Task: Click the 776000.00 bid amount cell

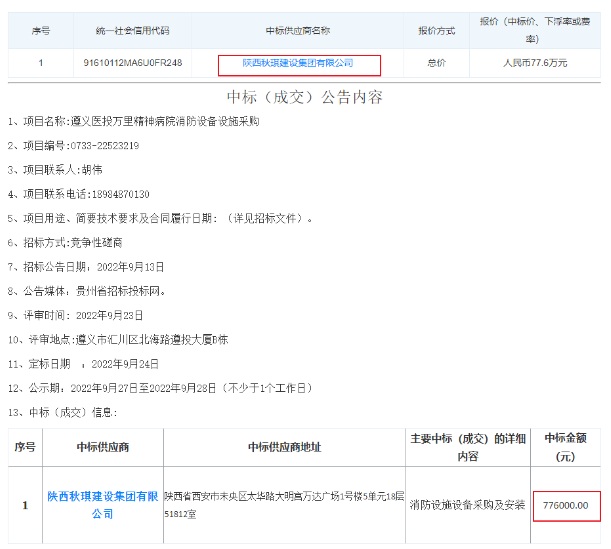Action: [565, 505]
